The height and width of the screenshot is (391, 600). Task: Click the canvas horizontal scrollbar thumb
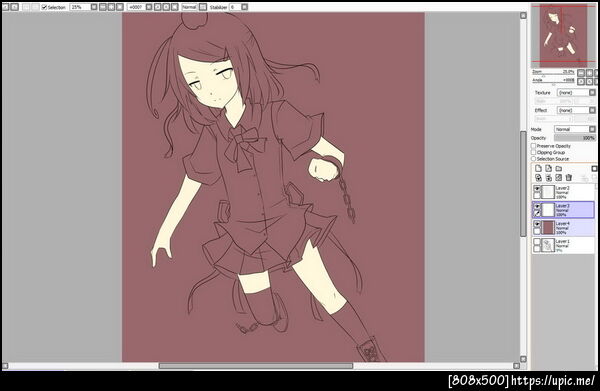256,366
